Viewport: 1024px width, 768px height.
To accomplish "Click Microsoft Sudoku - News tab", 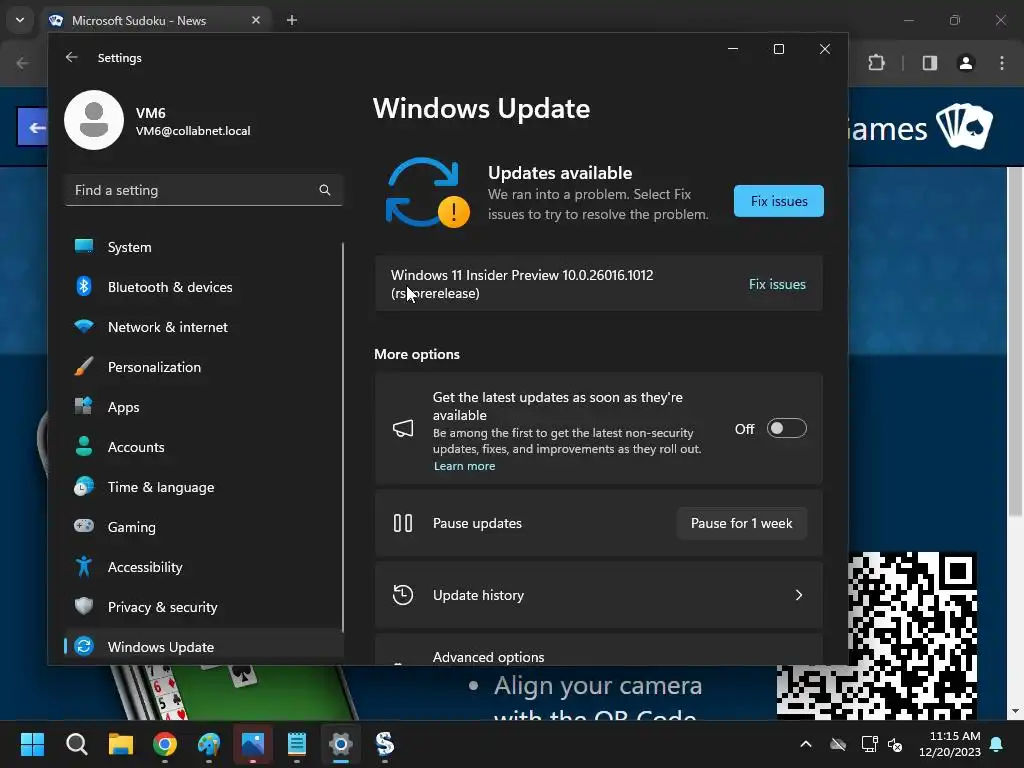I will point(155,20).
